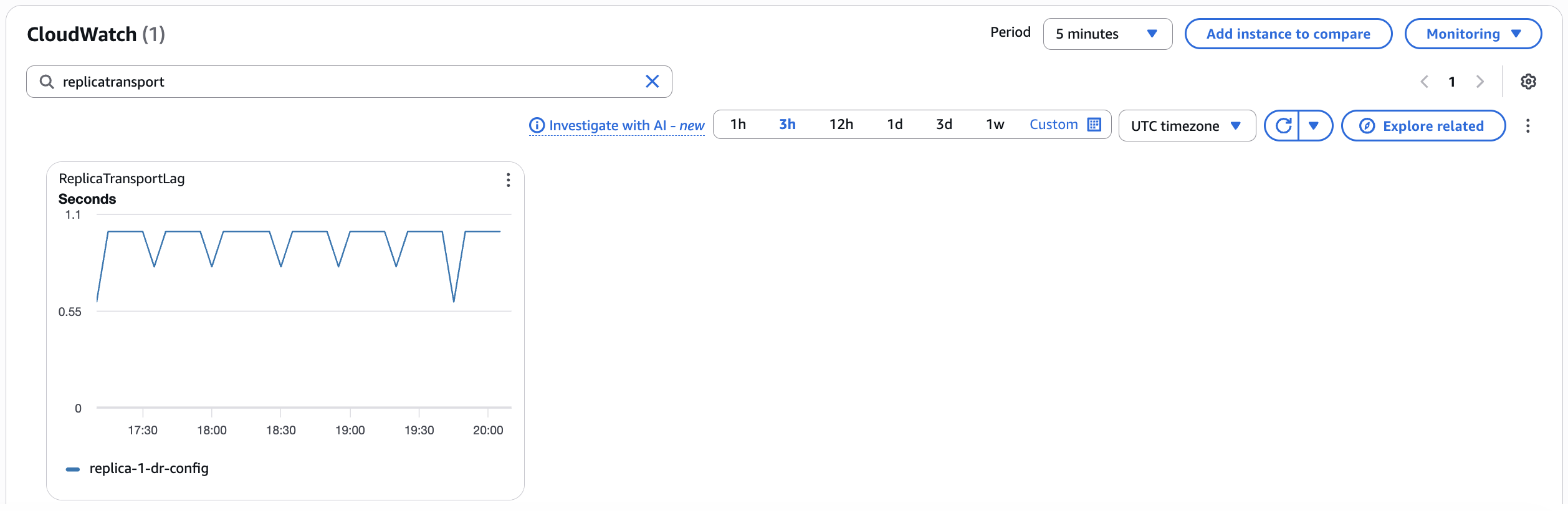Click page number 1 indicator
The width and height of the screenshot is (1568, 511).
[1451, 82]
